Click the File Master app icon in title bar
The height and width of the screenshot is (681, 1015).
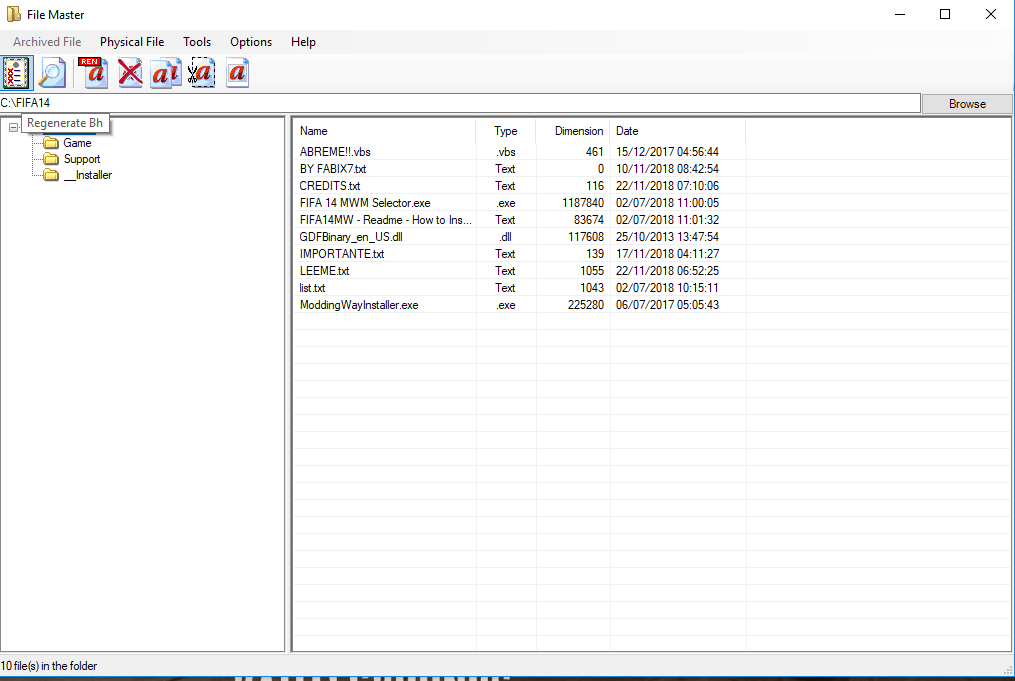click(x=13, y=14)
